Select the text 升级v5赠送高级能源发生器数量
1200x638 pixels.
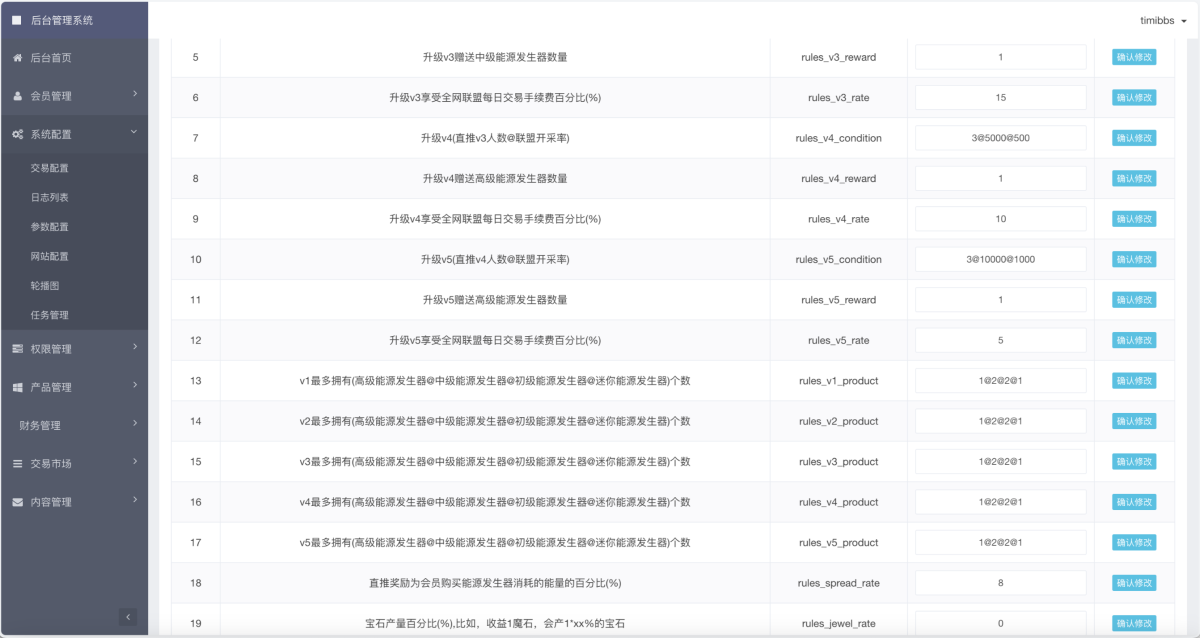495,300
